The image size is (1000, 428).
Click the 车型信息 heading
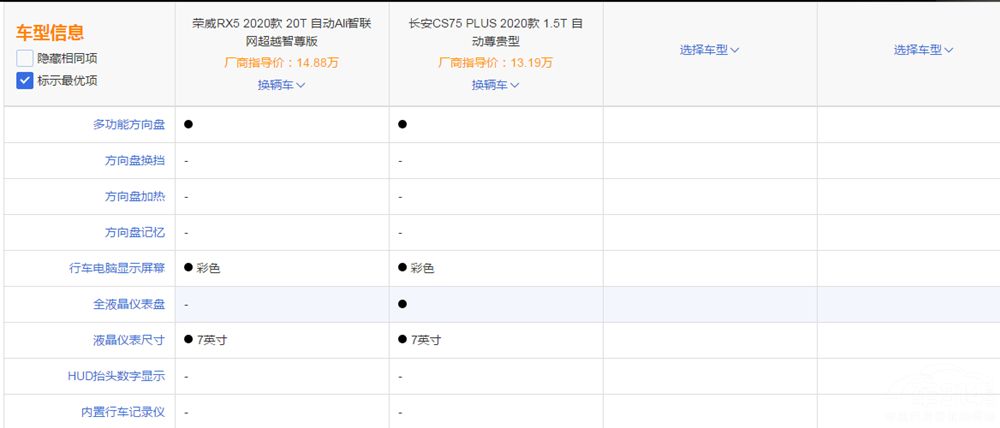pos(50,33)
